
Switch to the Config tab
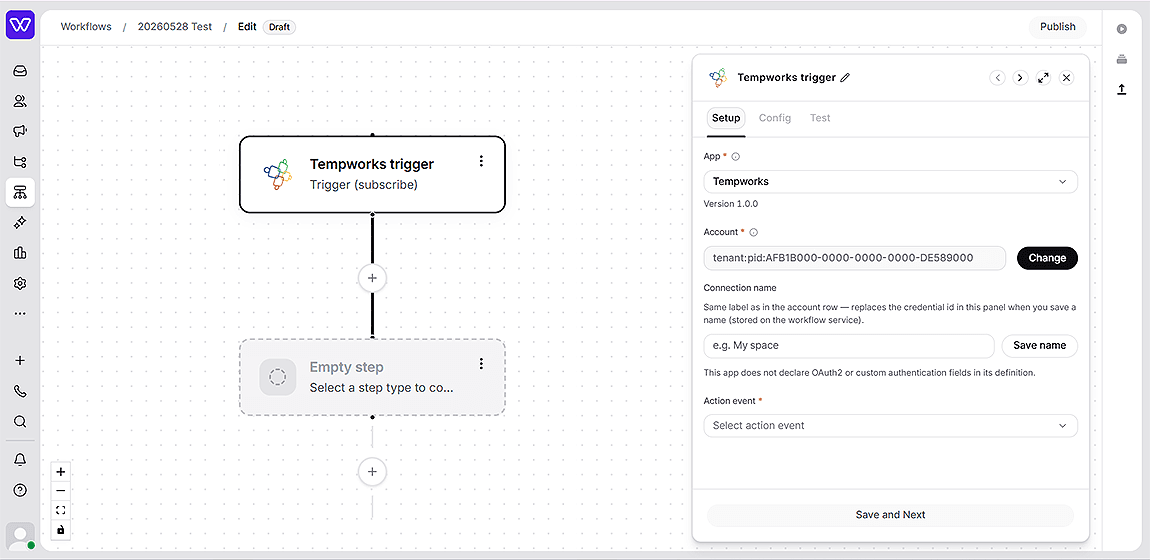click(774, 118)
